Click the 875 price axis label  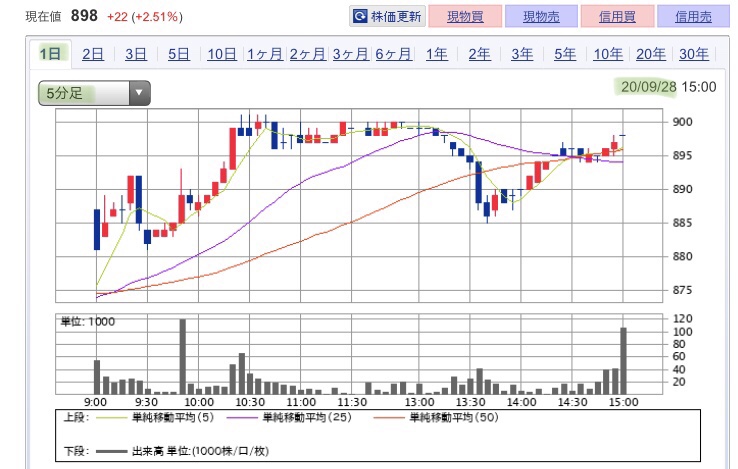tap(682, 290)
